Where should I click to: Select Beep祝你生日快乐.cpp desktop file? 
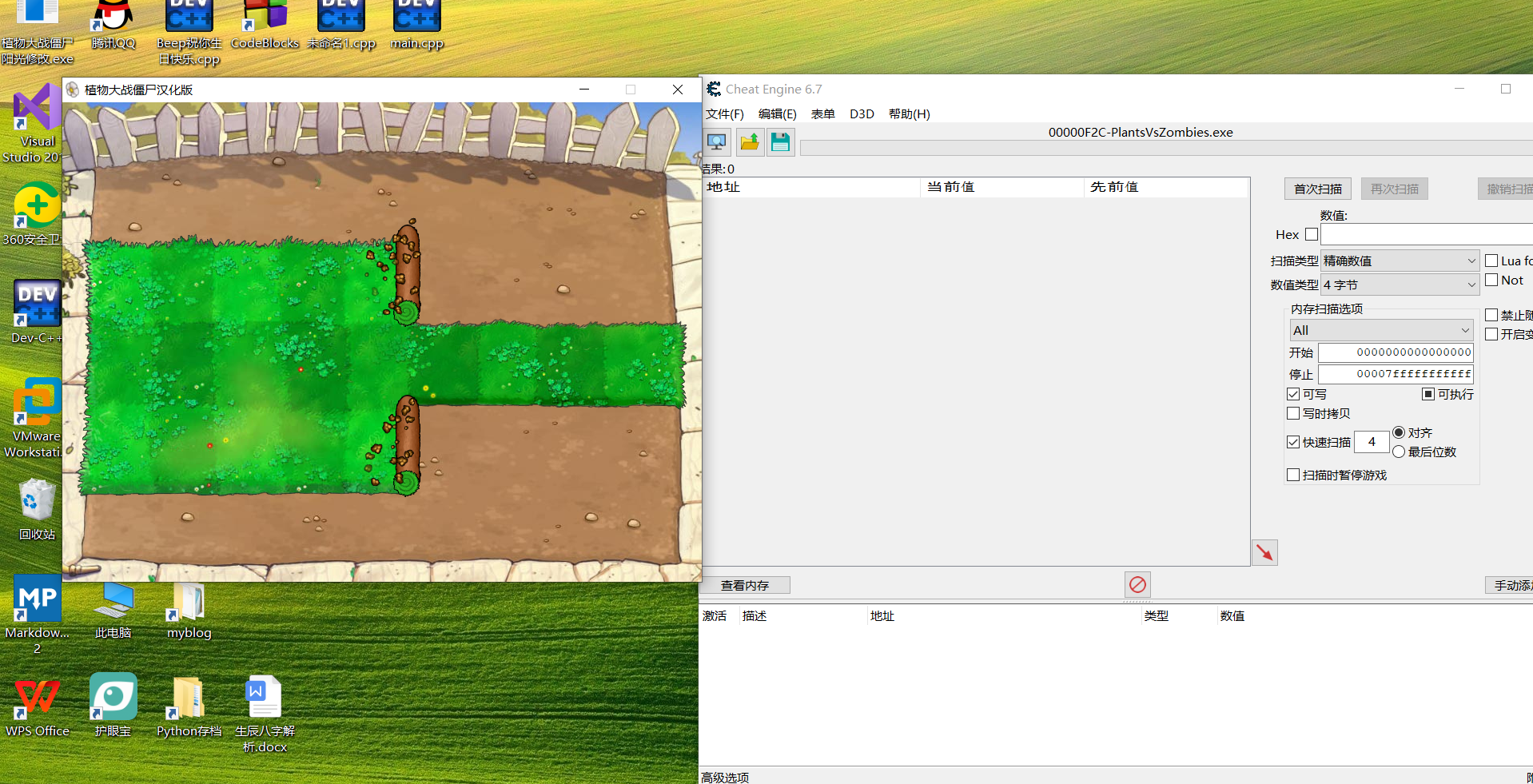pyautogui.click(x=189, y=33)
